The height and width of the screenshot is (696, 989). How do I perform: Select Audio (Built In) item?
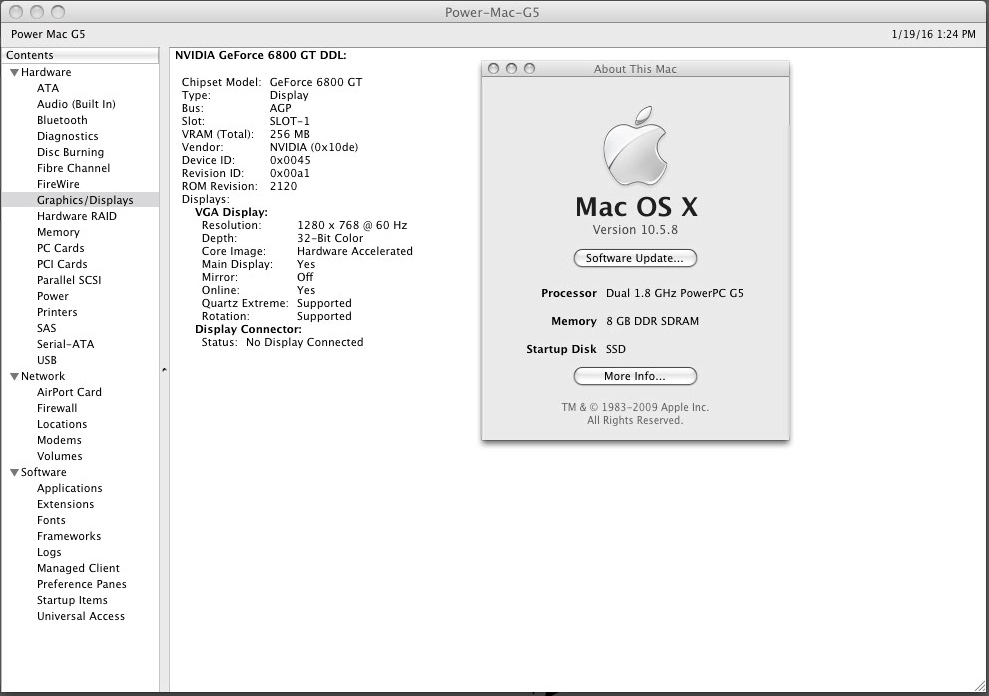point(76,104)
